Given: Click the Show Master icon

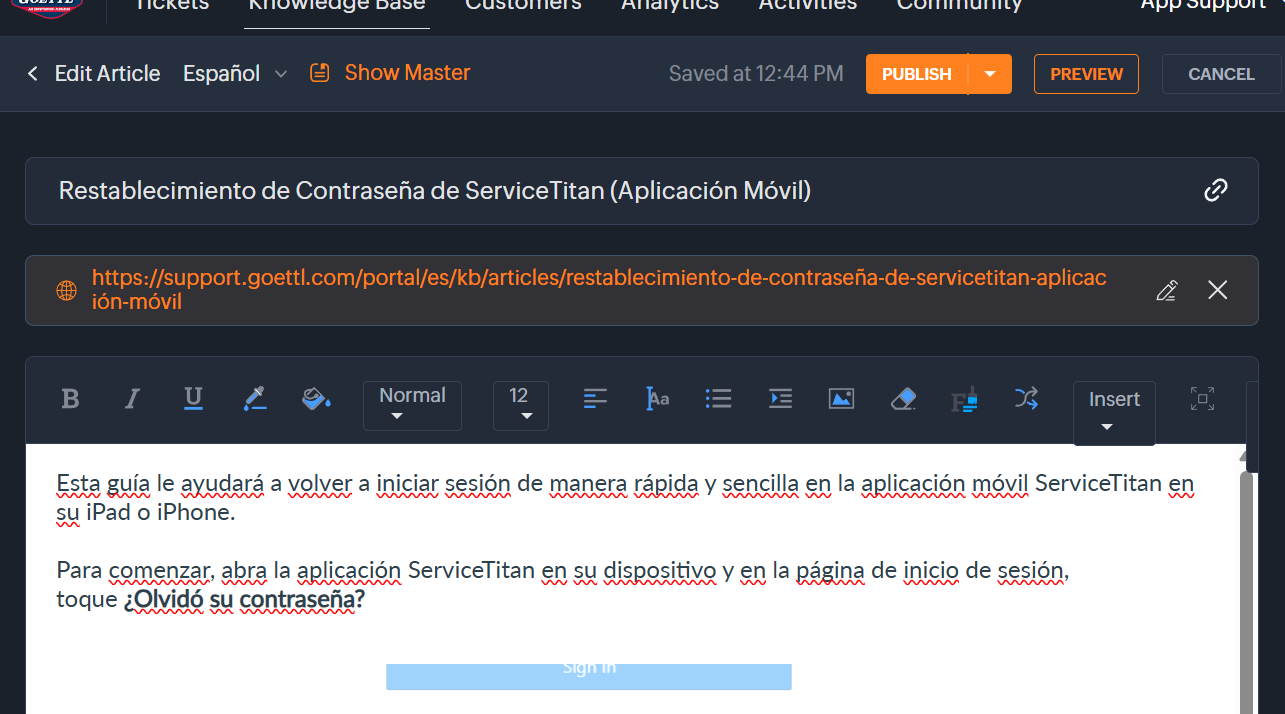Looking at the screenshot, I should click(x=320, y=73).
